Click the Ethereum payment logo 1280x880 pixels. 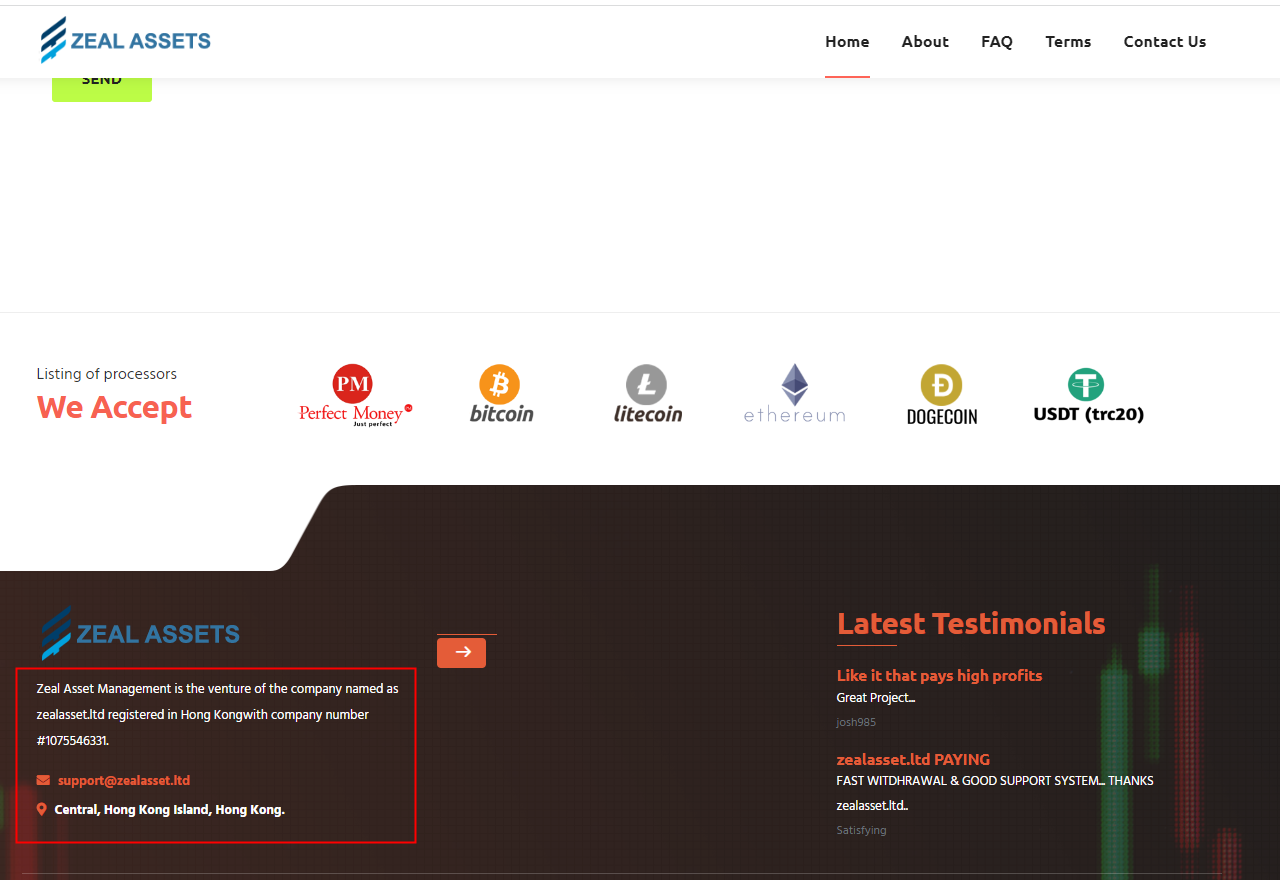pyautogui.click(x=794, y=394)
